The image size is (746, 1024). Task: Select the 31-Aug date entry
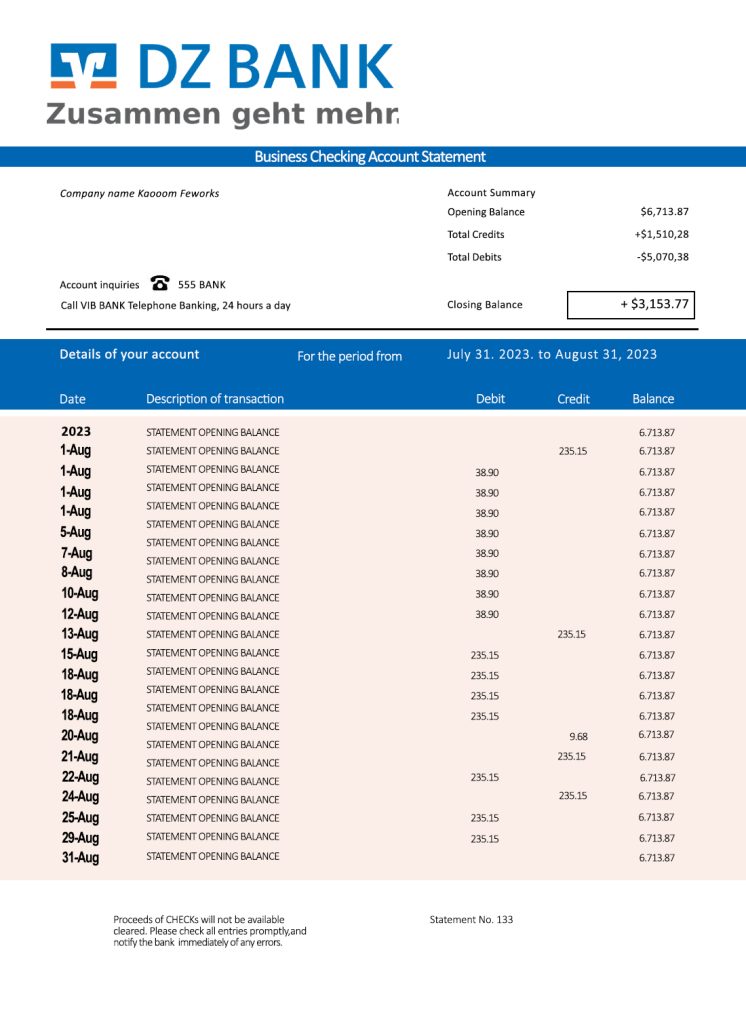tap(80, 858)
